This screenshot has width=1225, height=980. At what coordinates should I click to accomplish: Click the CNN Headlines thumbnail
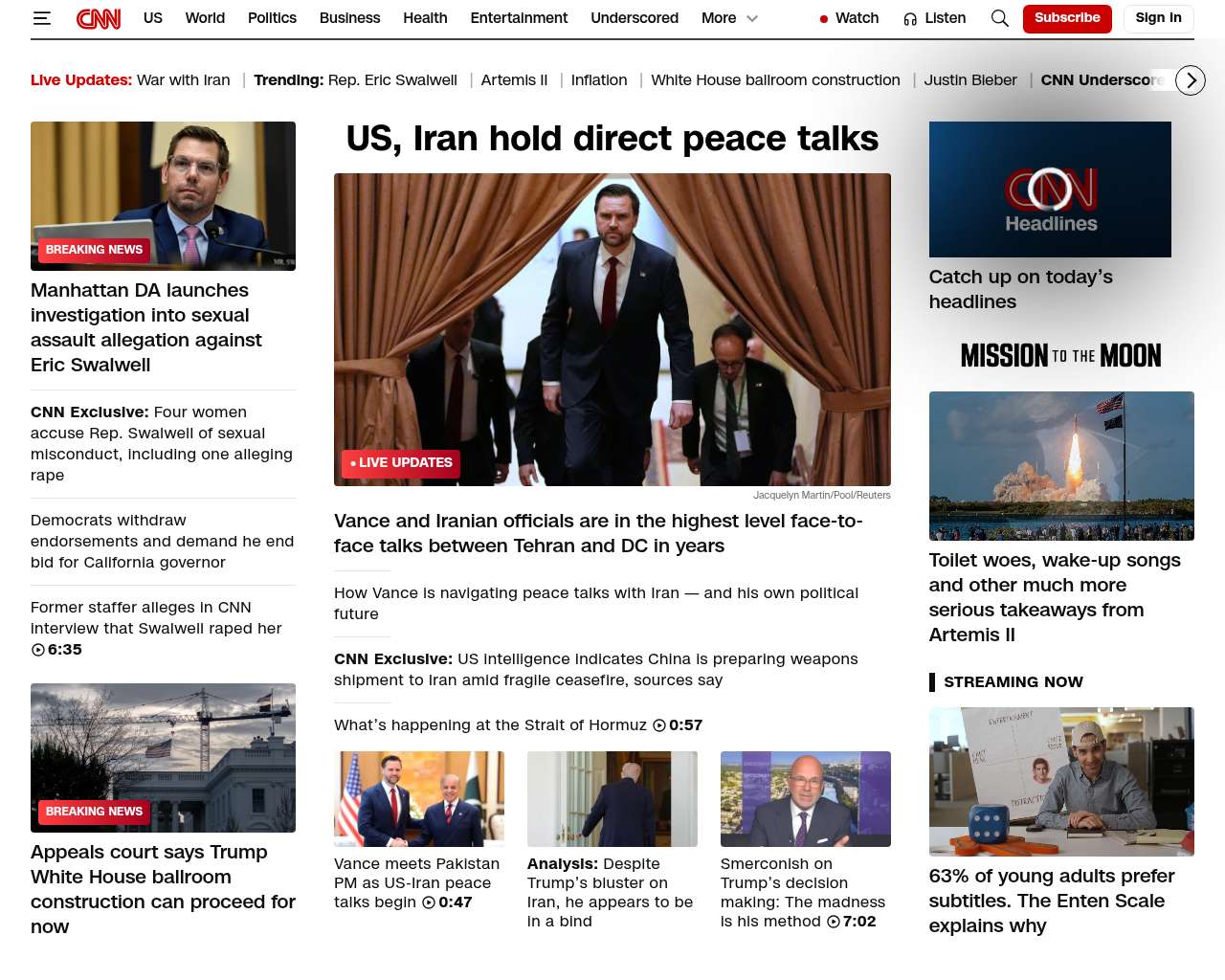pos(1050,189)
